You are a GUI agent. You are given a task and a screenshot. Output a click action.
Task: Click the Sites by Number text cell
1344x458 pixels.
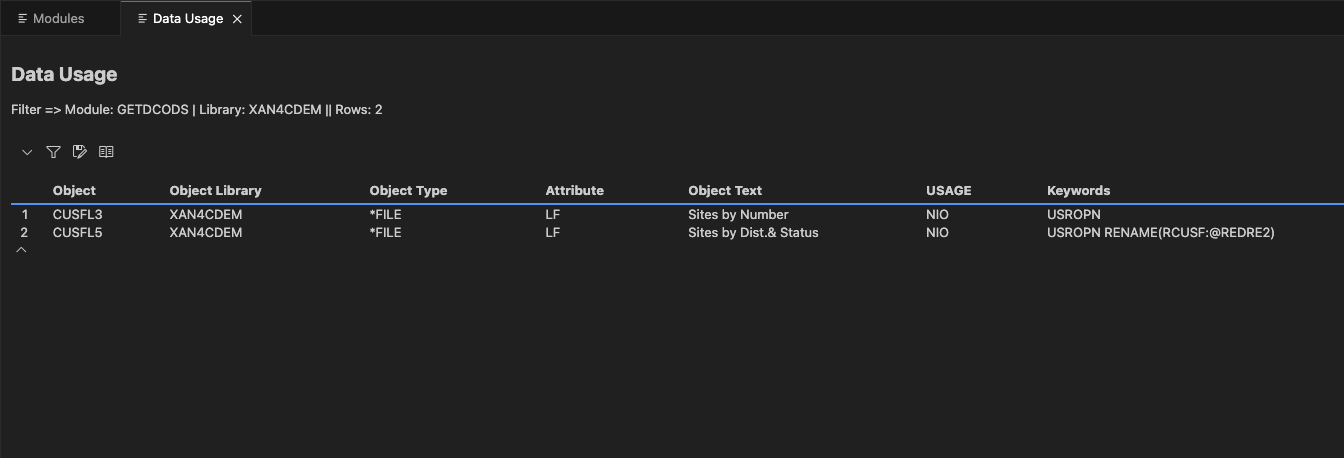point(738,214)
